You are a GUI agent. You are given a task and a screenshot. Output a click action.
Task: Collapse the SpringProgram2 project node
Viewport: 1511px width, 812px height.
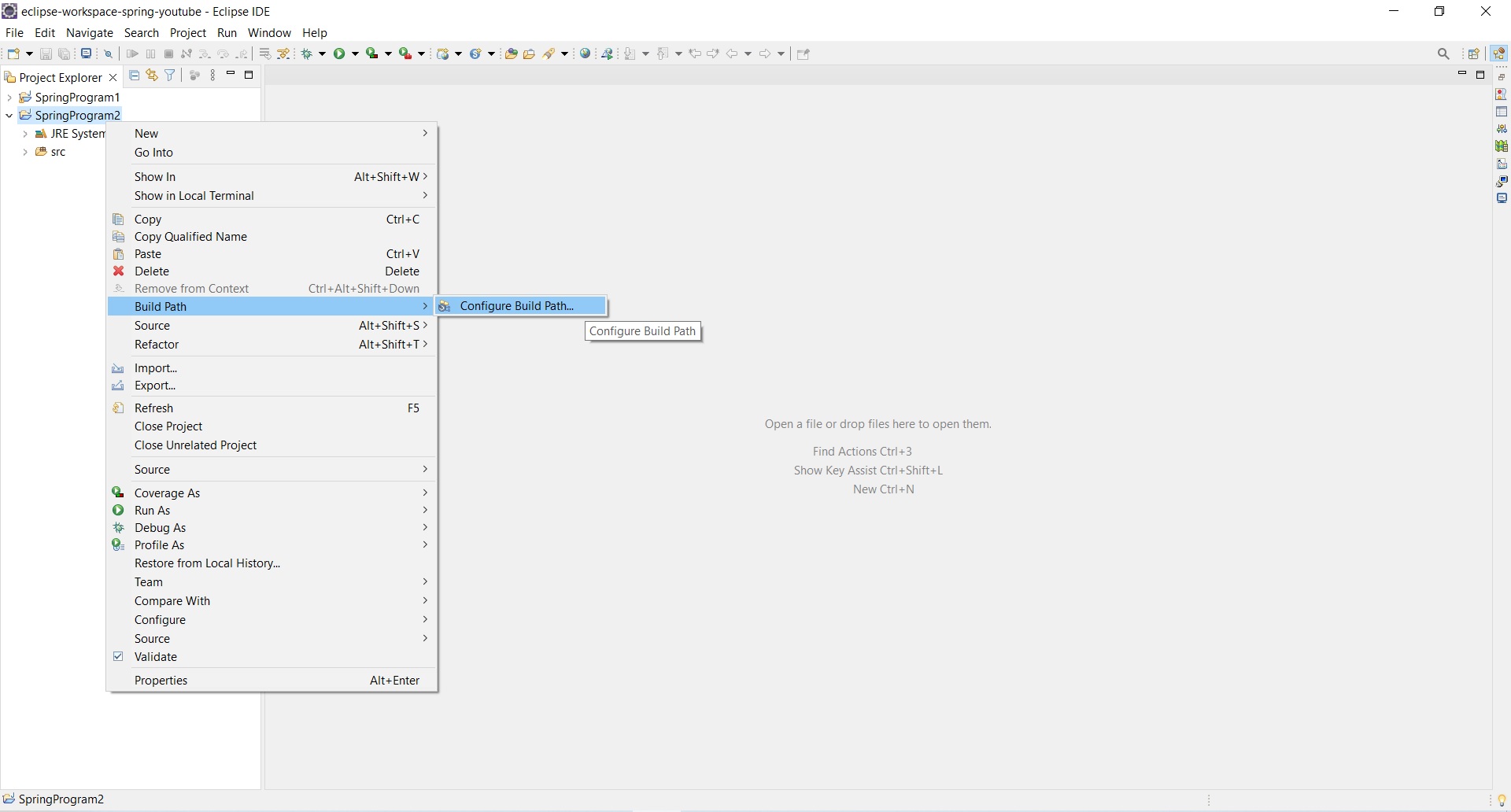pyautogui.click(x=9, y=116)
